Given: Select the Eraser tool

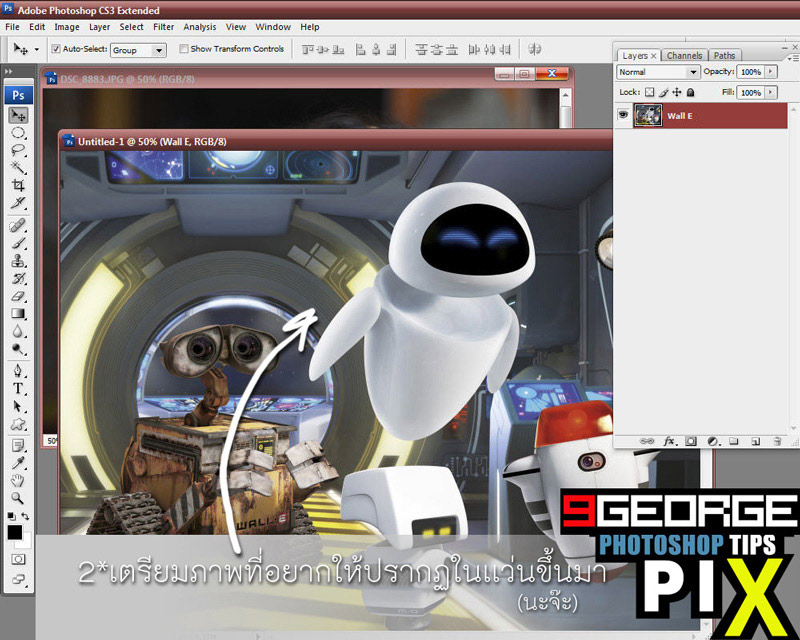Looking at the screenshot, I should pos(18,297).
